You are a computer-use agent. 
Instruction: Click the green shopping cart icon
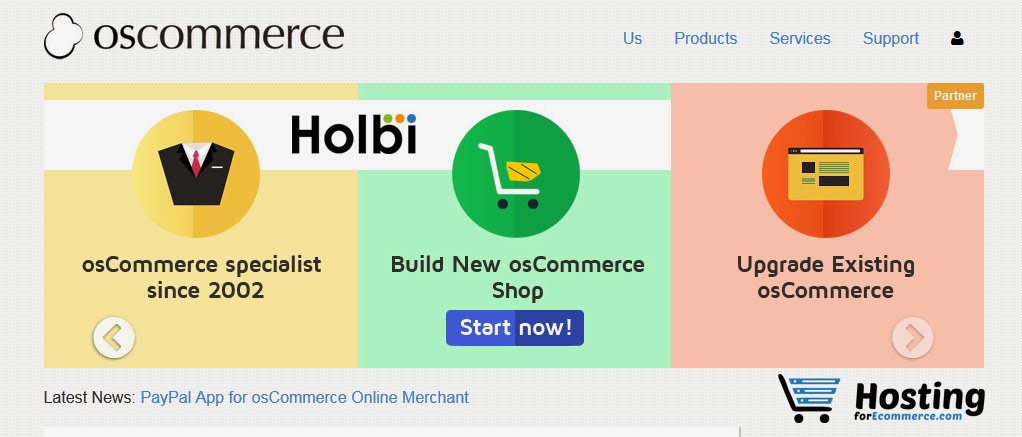pos(515,173)
